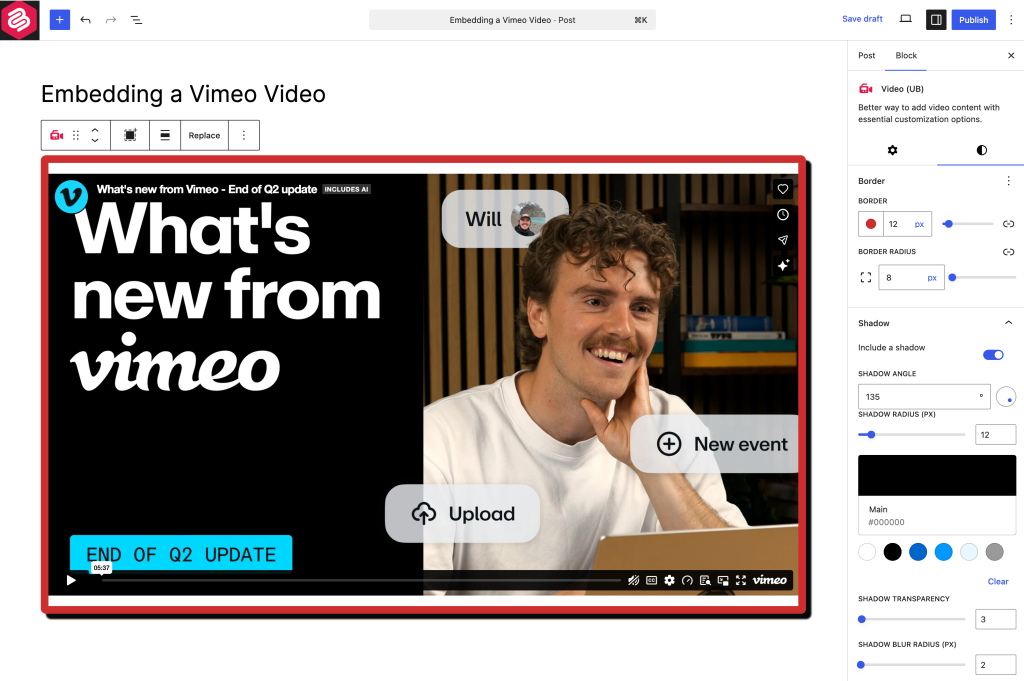Click the Publish button
This screenshot has height=681, width=1024.
click(973, 20)
